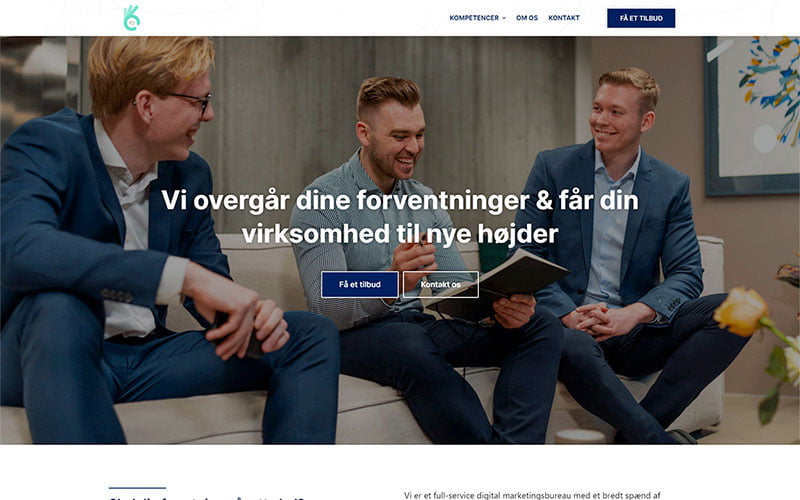Image resolution: width=800 pixels, height=500 pixels.
Task: Click the cut-off heading below the hero
Action: click(207, 497)
